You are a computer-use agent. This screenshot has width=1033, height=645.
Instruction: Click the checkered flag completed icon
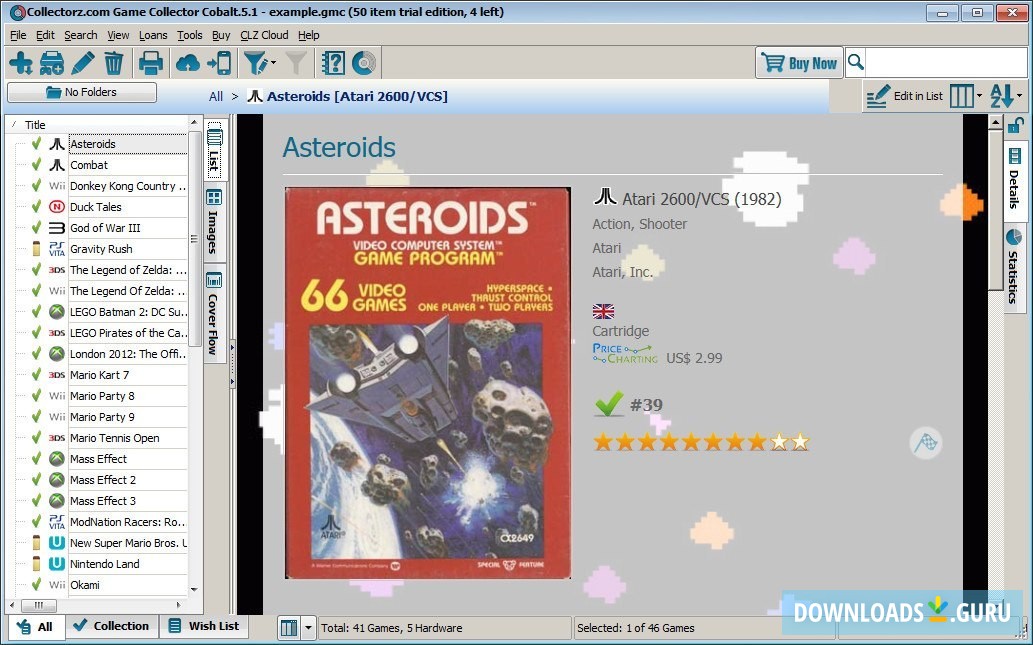tap(926, 443)
